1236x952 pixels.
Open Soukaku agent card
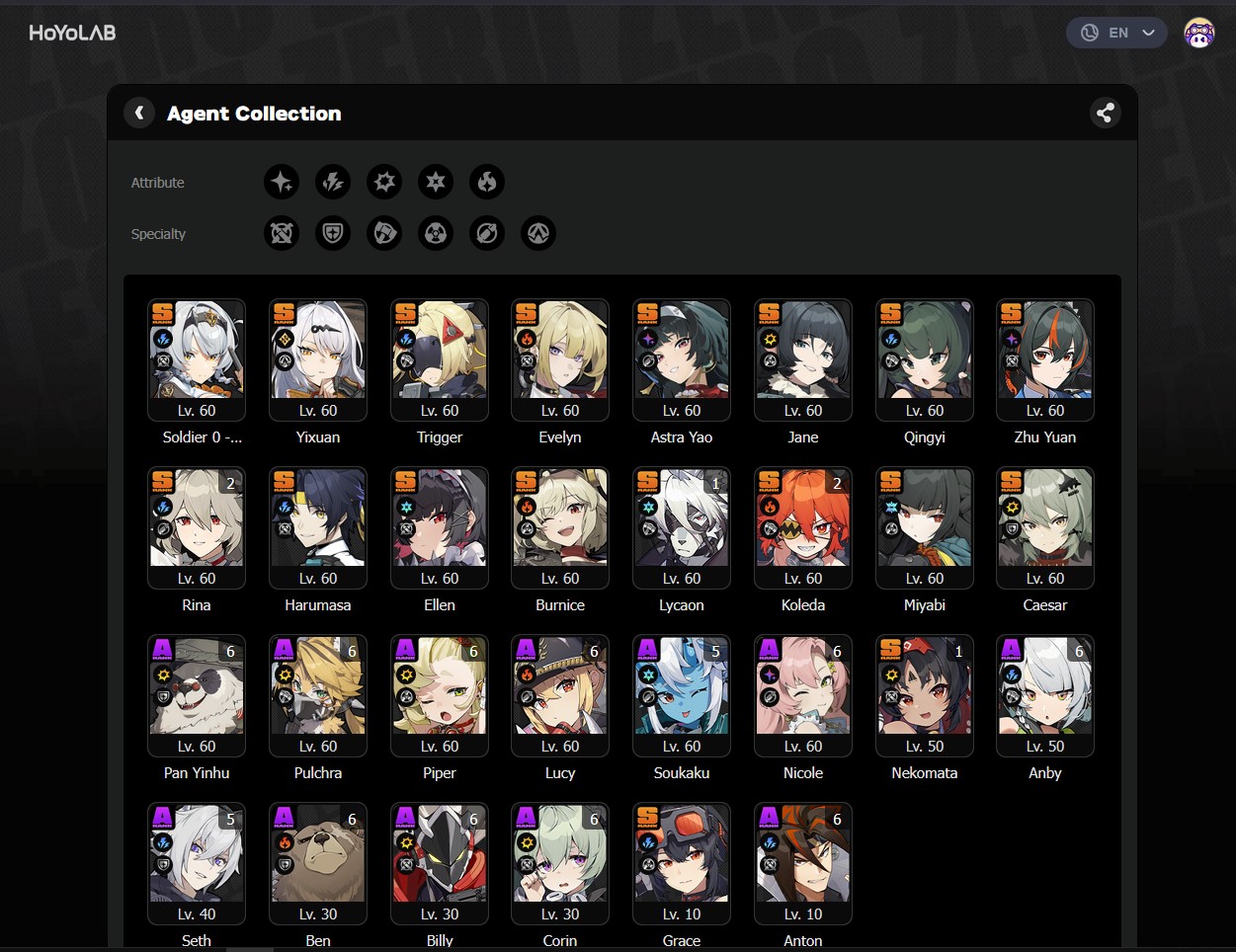click(x=682, y=696)
